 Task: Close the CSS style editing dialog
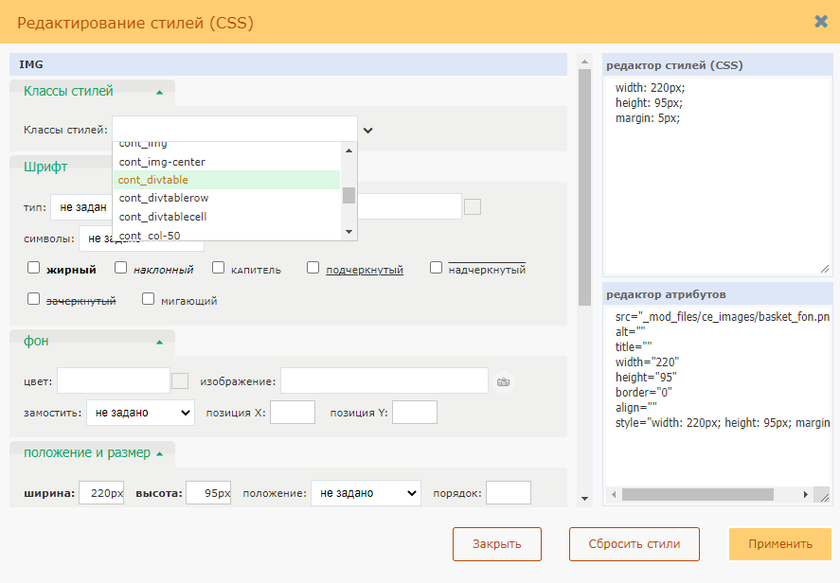(820, 21)
